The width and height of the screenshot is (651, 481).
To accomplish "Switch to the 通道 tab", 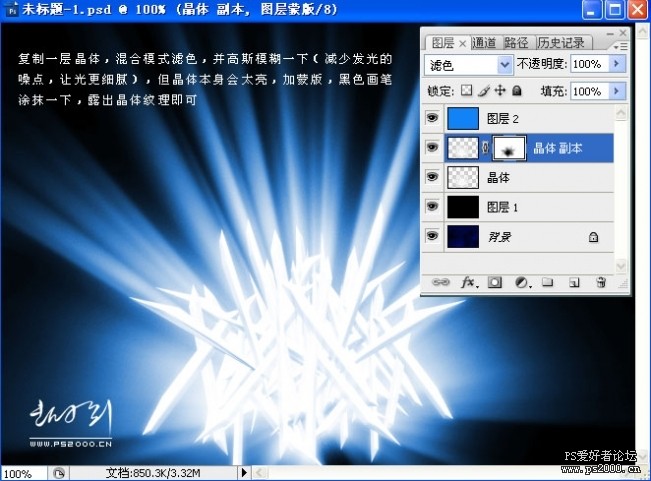I will pyautogui.click(x=484, y=43).
